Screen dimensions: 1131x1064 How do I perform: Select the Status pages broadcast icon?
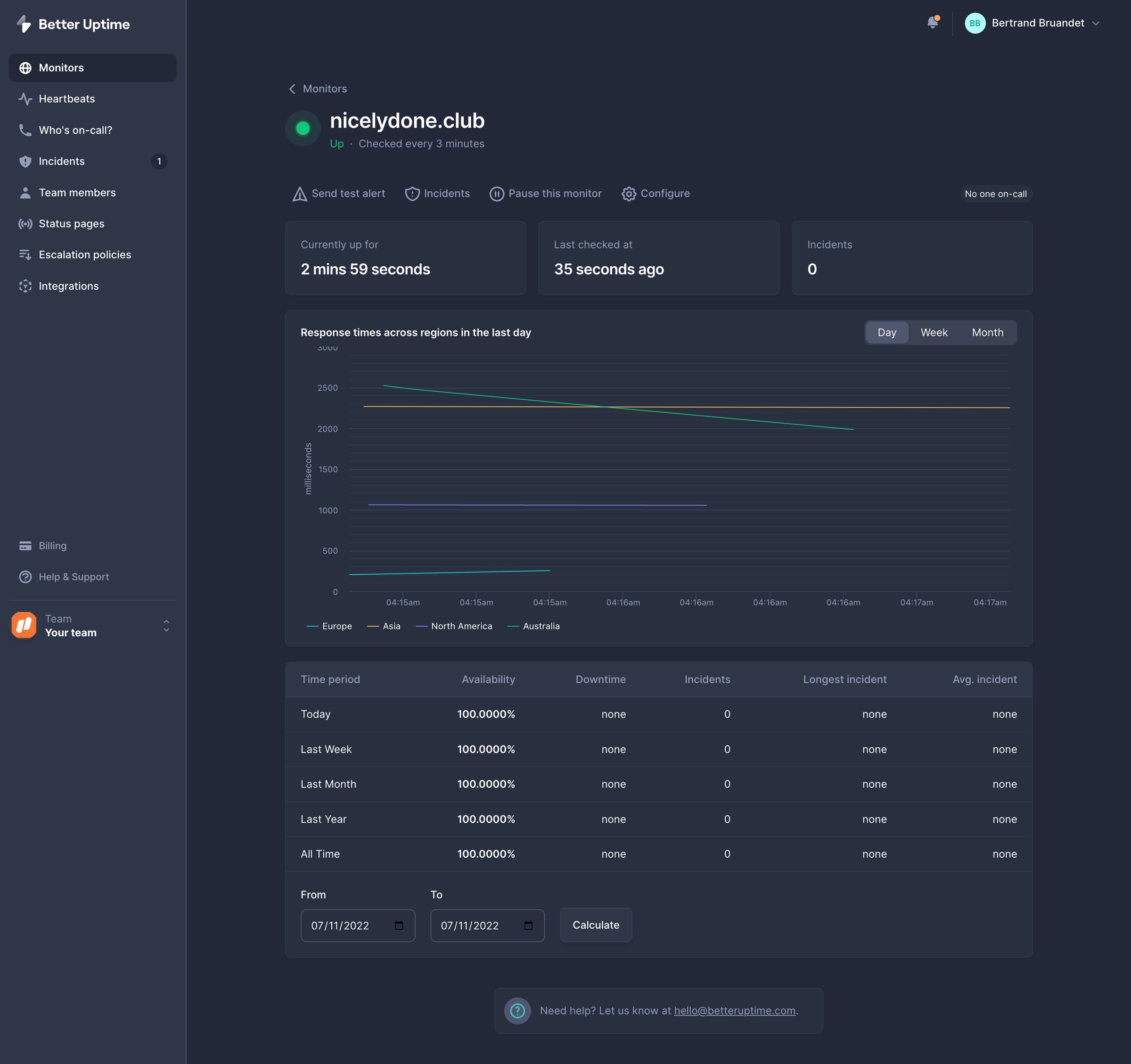pyautogui.click(x=25, y=224)
